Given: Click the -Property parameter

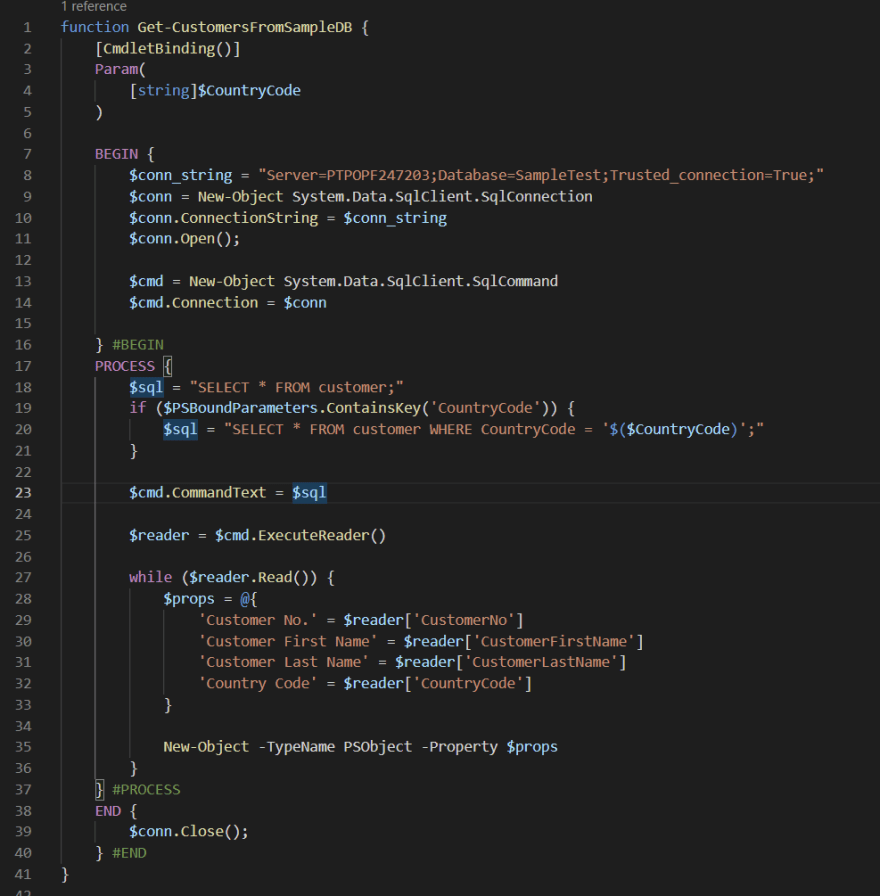Looking at the screenshot, I should [459, 747].
